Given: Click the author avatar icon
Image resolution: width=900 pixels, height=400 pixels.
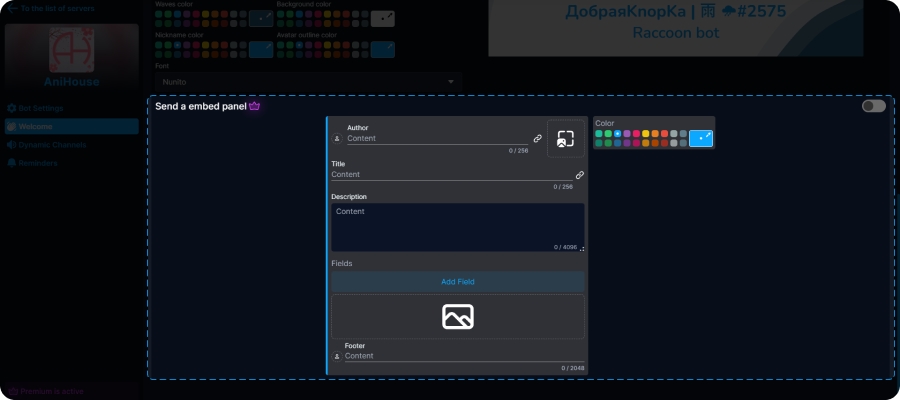Looking at the screenshot, I should pos(337,139).
